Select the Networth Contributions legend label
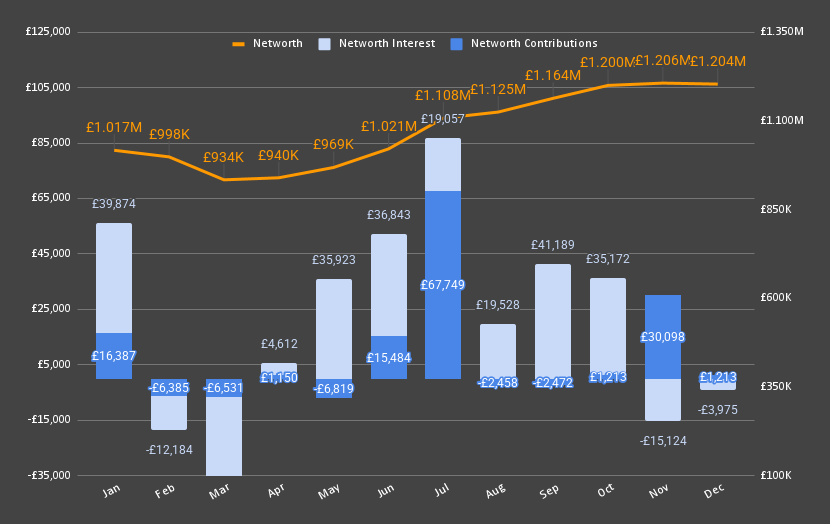Image resolution: width=830 pixels, height=524 pixels. click(x=534, y=44)
